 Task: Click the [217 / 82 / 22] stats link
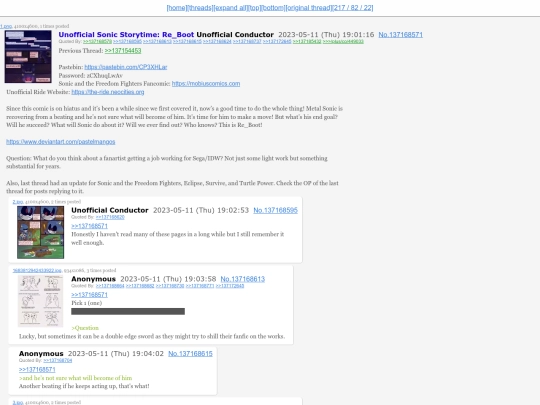coord(353,8)
